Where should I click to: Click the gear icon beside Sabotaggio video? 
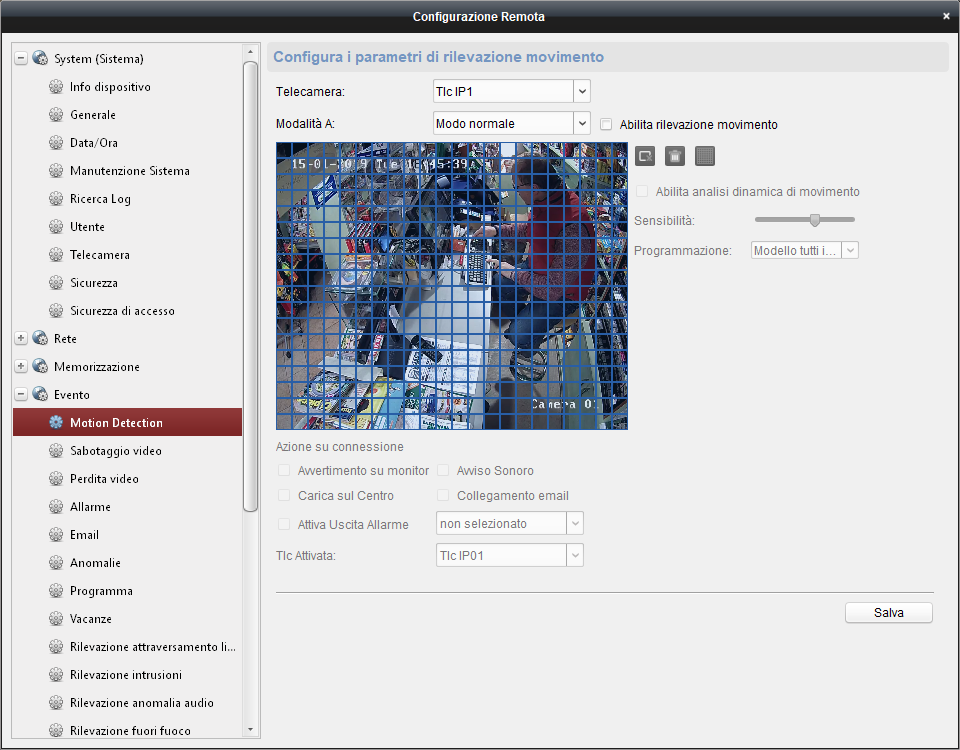pos(56,451)
